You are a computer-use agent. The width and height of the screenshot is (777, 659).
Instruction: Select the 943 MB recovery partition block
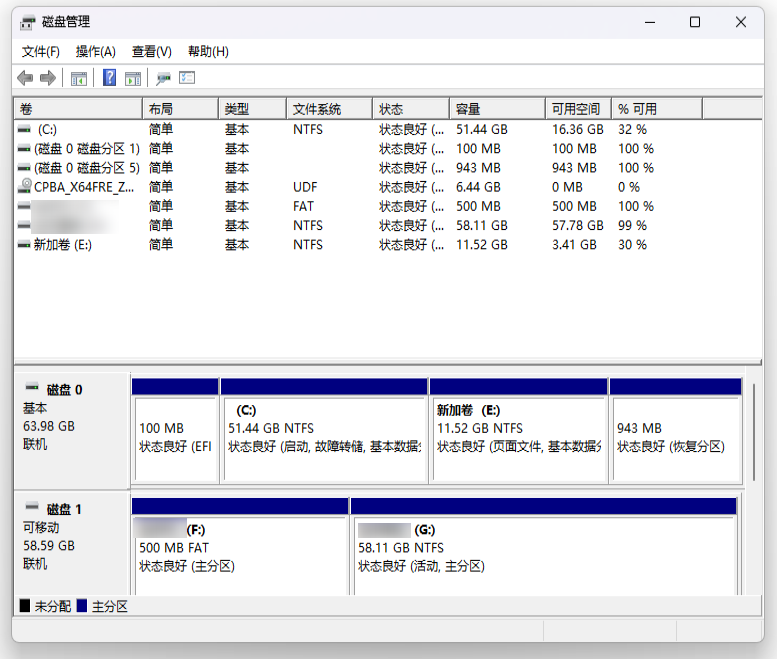tap(676, 431)
